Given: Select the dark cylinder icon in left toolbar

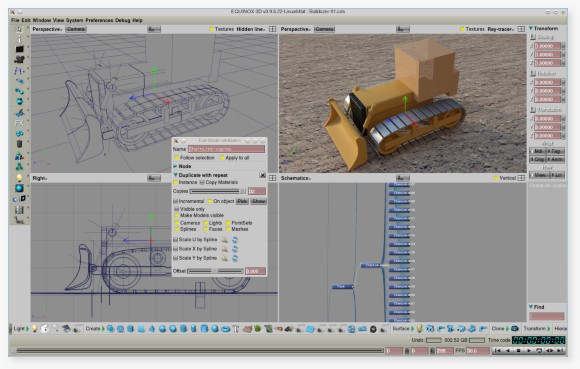Looking at the screenshot, I should 19,144.
